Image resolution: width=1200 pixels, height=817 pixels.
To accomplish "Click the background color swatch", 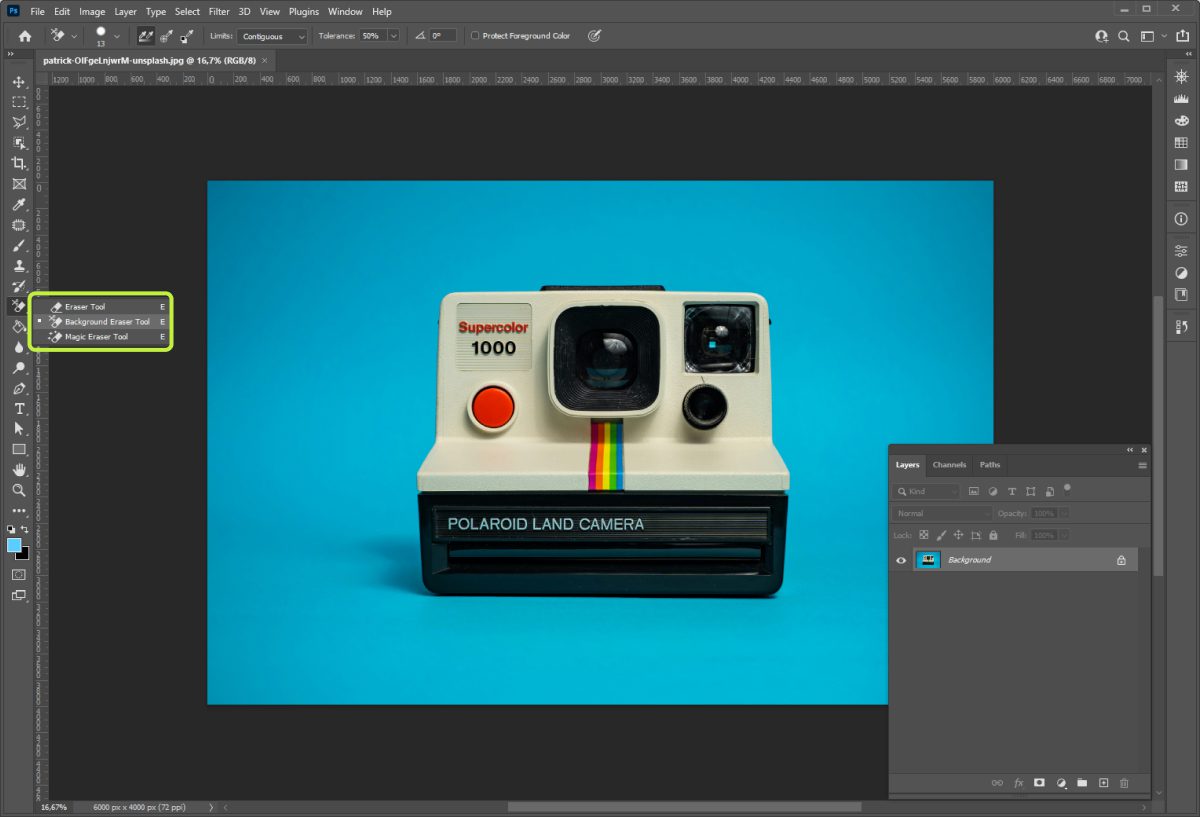I will (25, 554).
